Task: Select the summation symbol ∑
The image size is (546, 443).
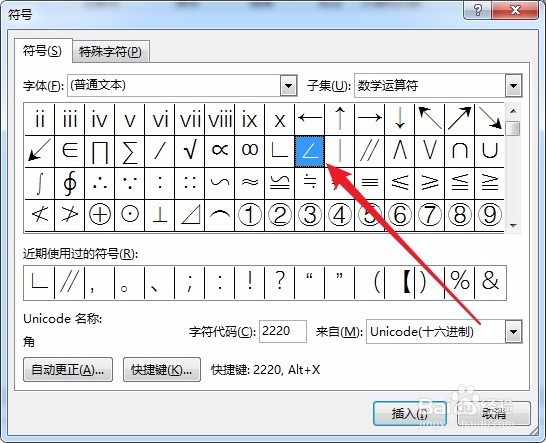Action: click(130, 151)
